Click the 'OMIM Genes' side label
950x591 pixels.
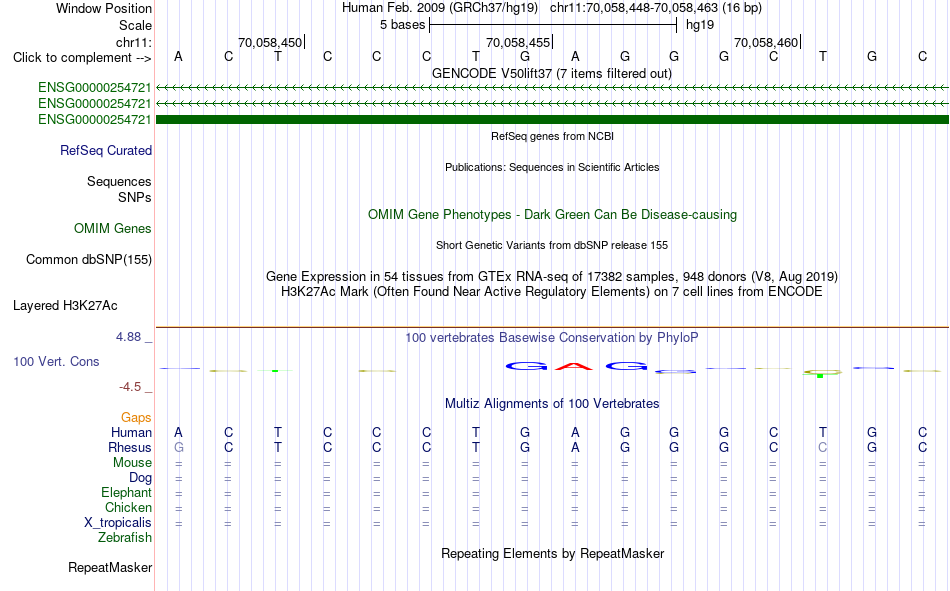coord(113,229)
